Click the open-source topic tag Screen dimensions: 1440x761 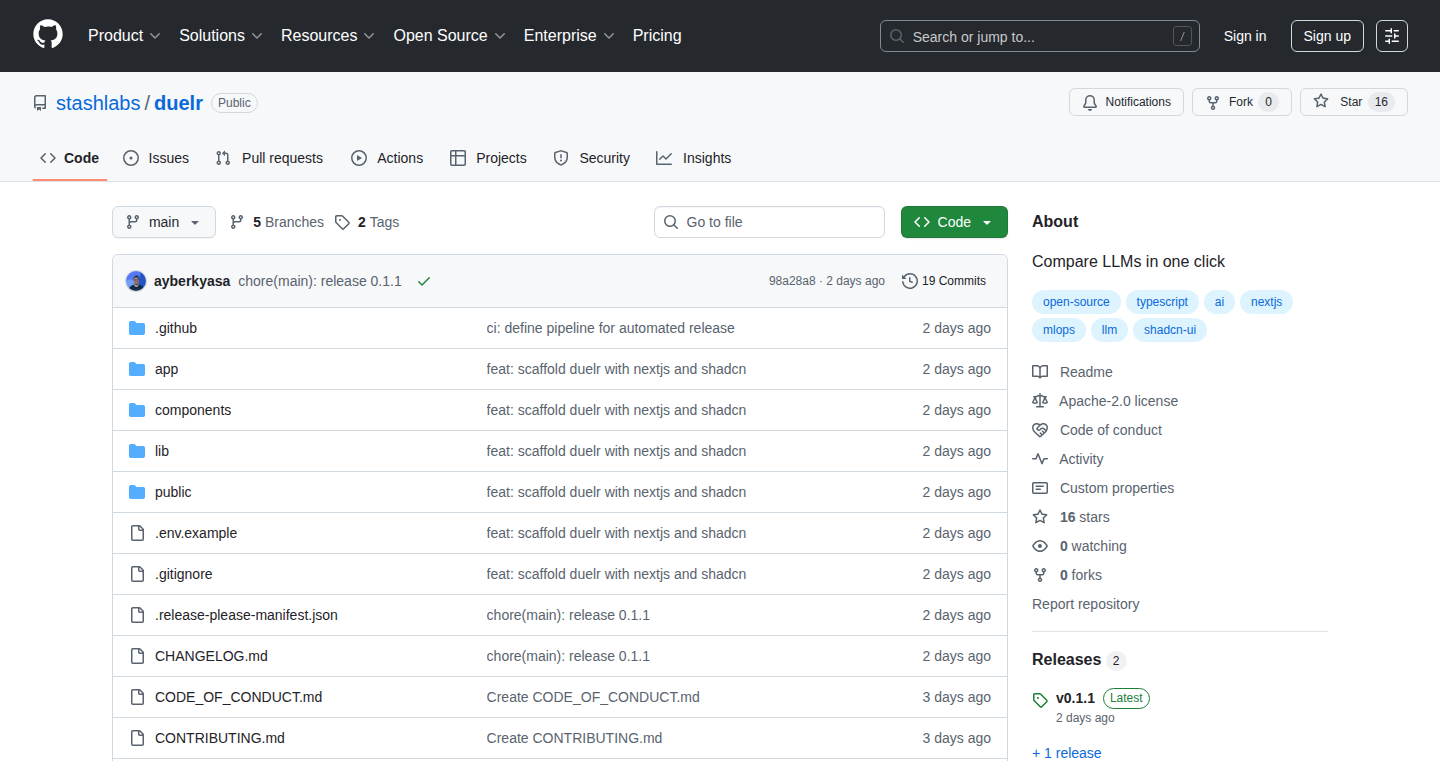pyautogui.click(x=1076, y=302)
